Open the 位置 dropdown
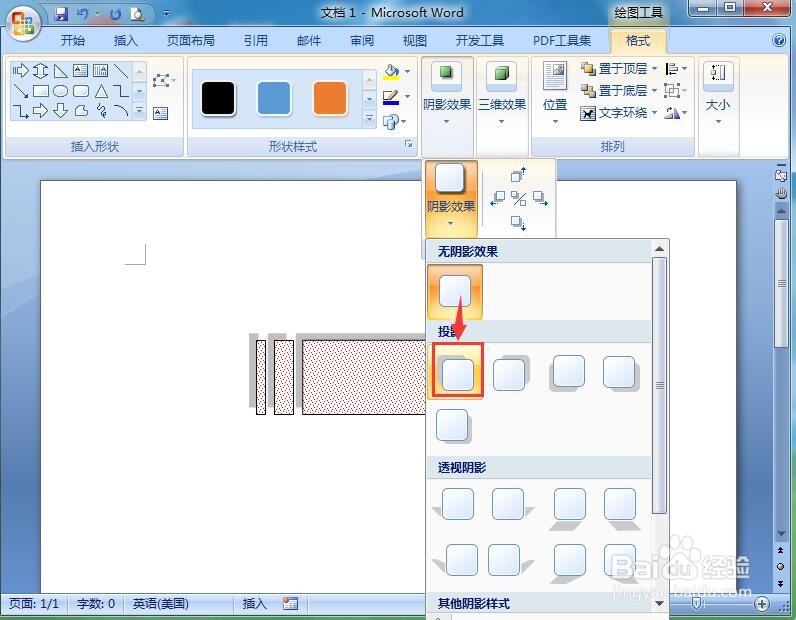796x620 pixels. [x=555, y=93]
